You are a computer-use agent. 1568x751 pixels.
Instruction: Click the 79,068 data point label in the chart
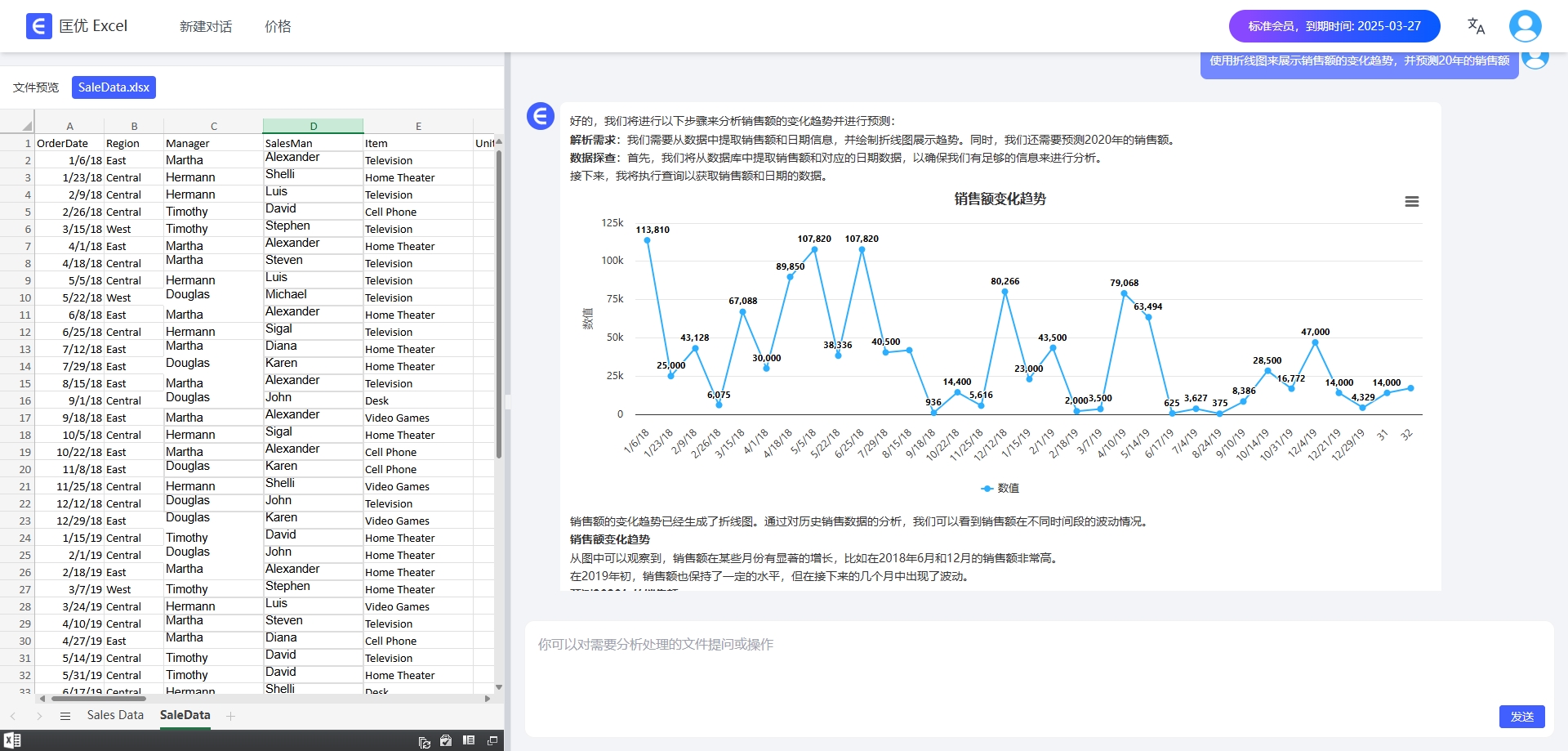pos(1124,283)
